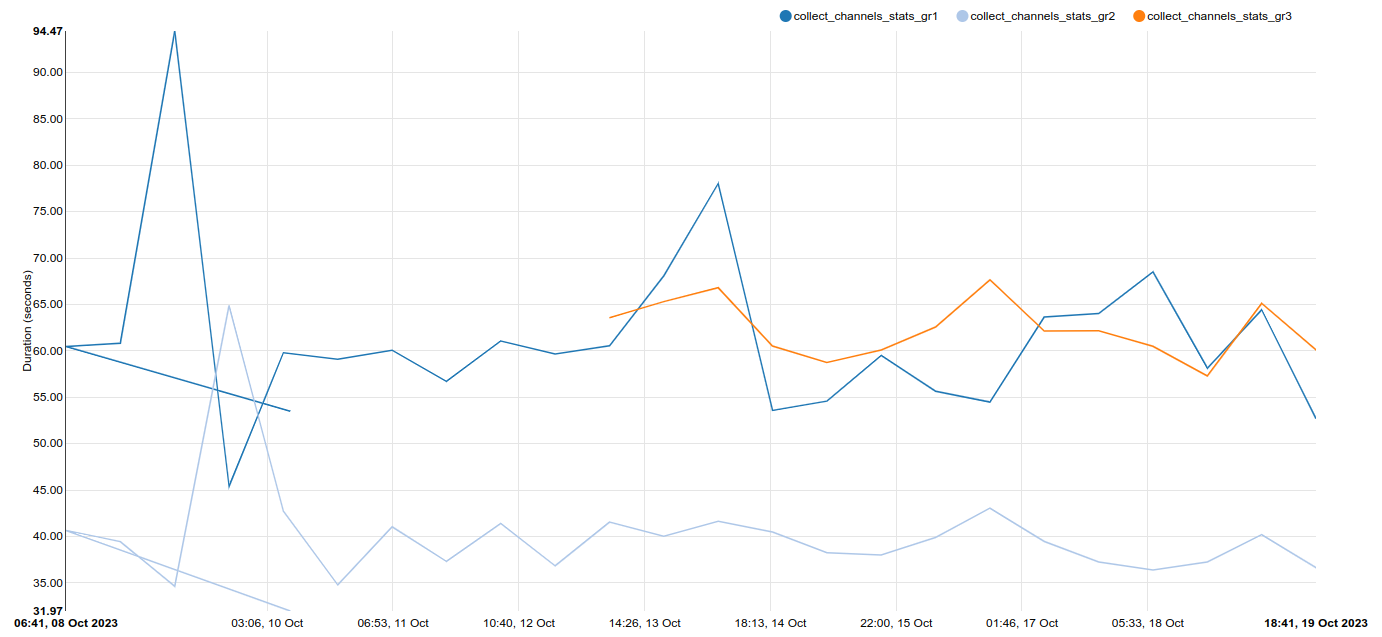Click the gr1 dip near 45 seconds

(x=229, y=487)
